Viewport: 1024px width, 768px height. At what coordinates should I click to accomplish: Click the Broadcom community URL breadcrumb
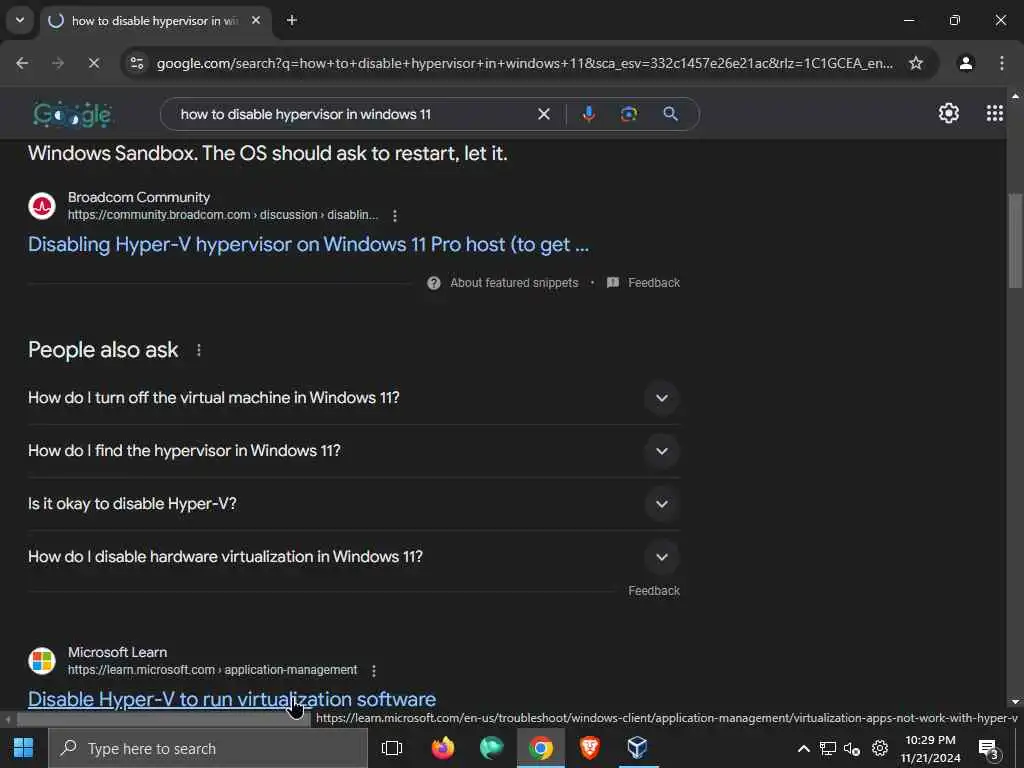[x=223, y=215]
